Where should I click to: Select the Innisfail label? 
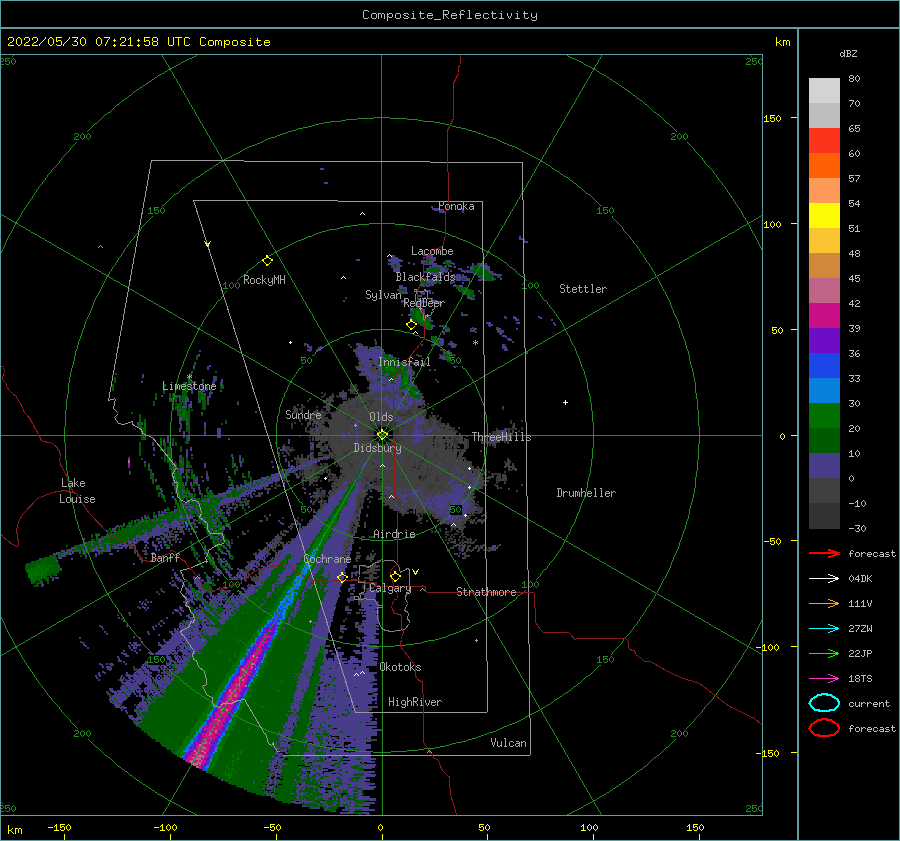point(404,362)
